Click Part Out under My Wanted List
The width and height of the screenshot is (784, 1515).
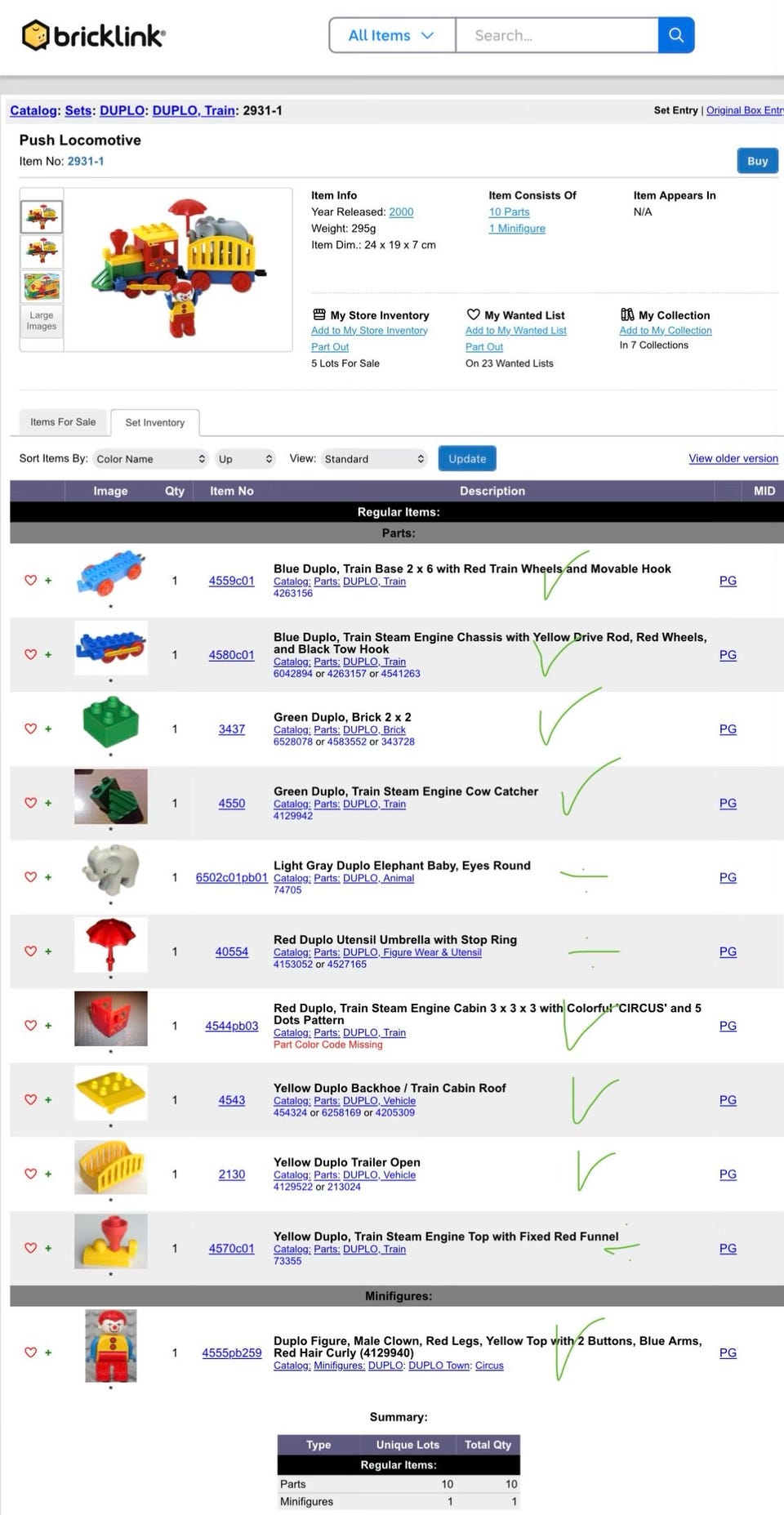pyautogui.click(x=484, y=347)
